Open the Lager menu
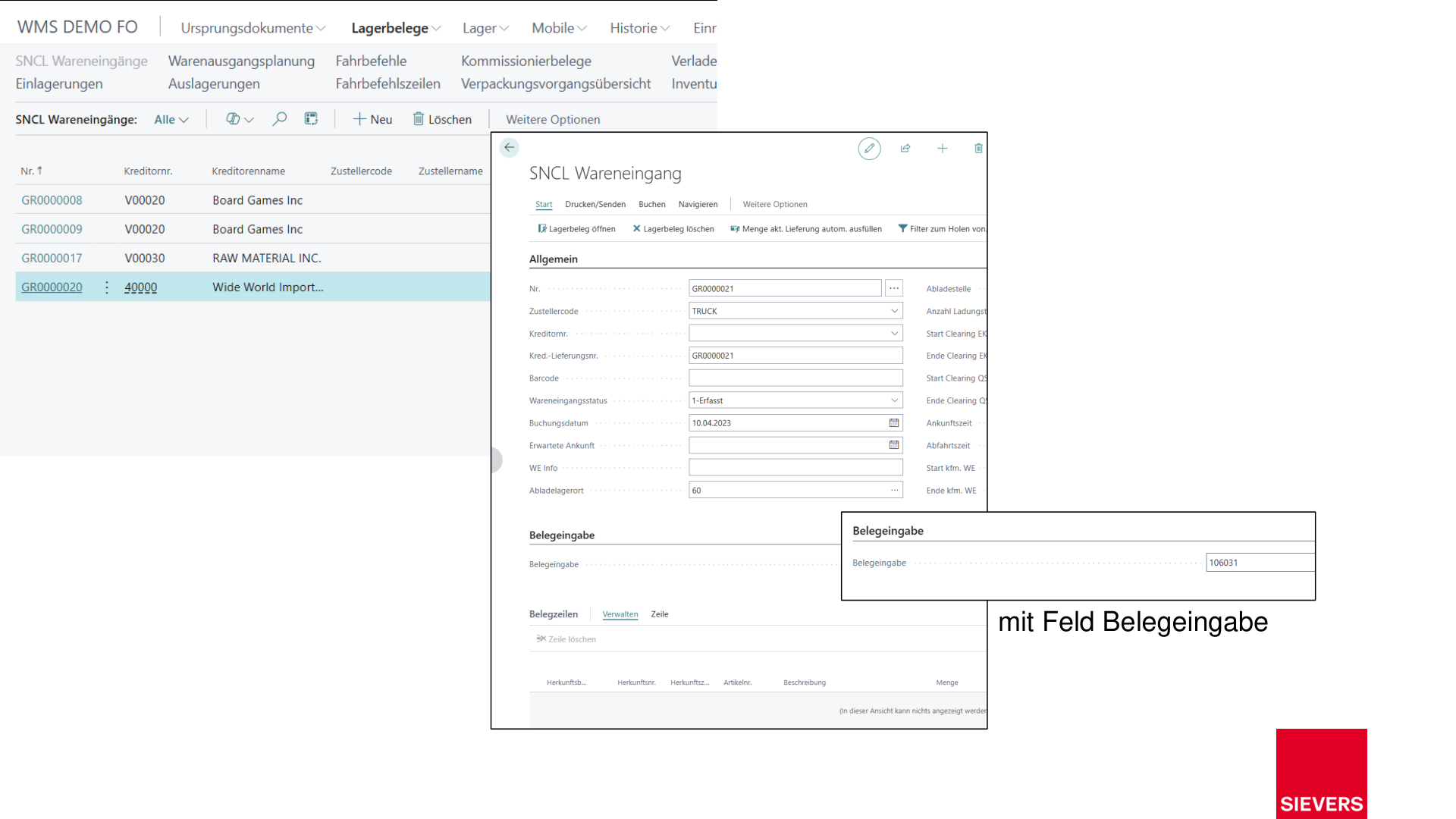 485,28
